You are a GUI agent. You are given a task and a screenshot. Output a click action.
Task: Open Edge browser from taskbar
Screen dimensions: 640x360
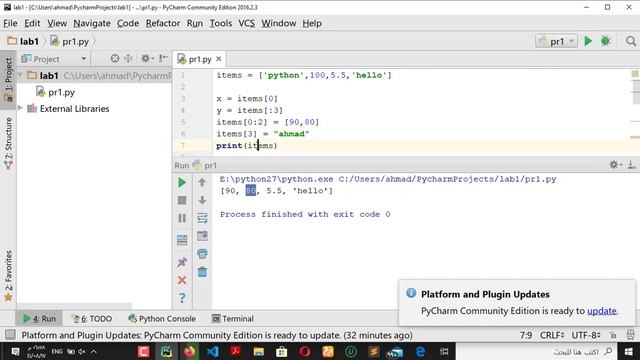point(420,351)
